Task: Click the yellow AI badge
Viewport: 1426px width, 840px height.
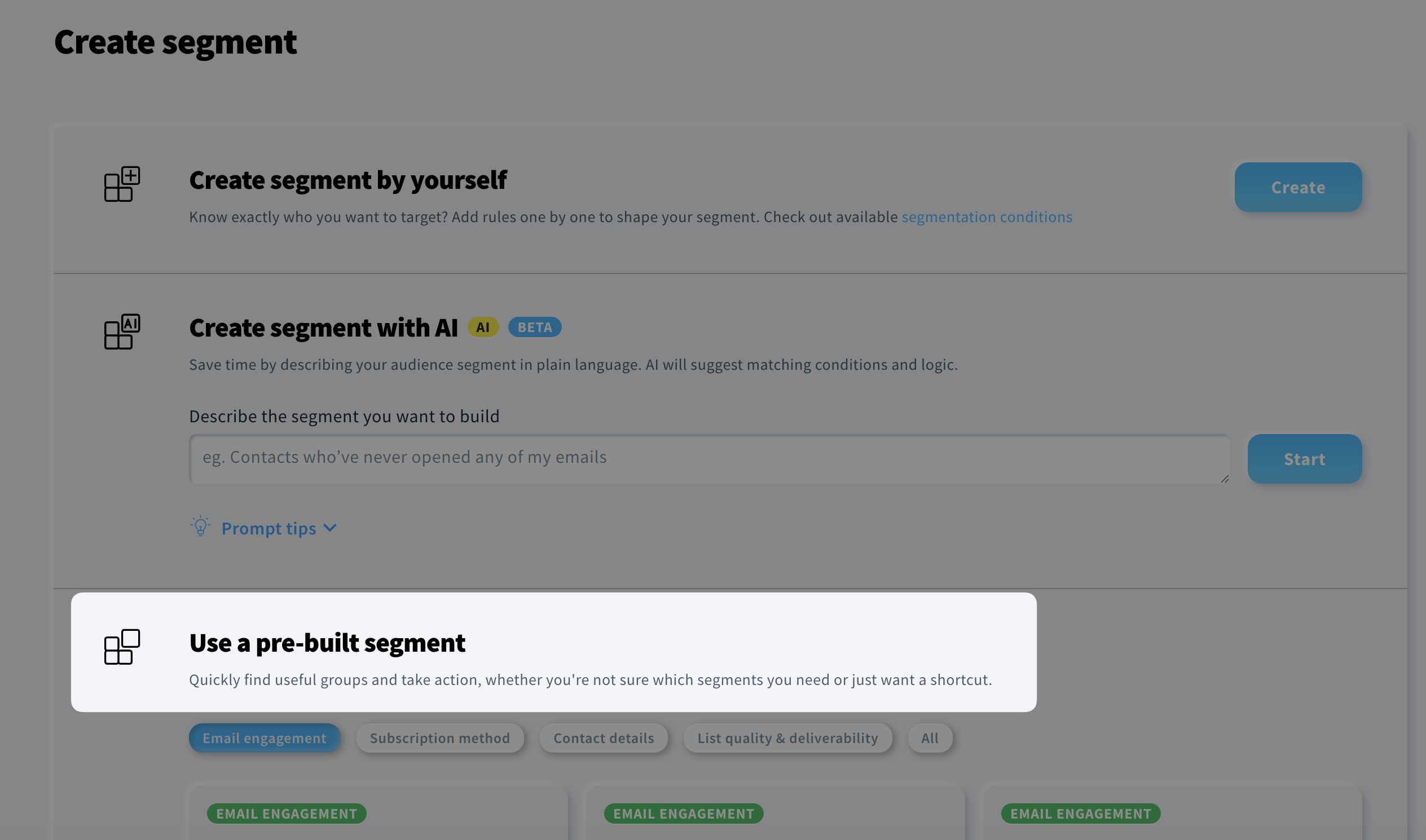Action: [482, 327]
